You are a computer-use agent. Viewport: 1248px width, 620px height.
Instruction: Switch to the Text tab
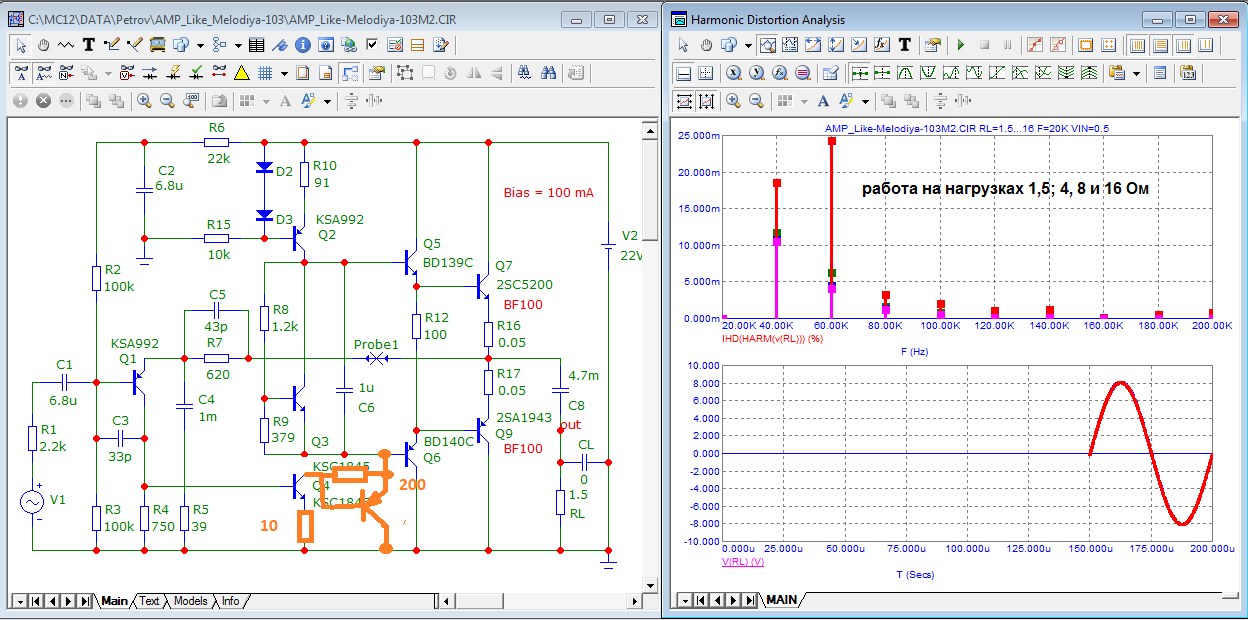[149, 601]
